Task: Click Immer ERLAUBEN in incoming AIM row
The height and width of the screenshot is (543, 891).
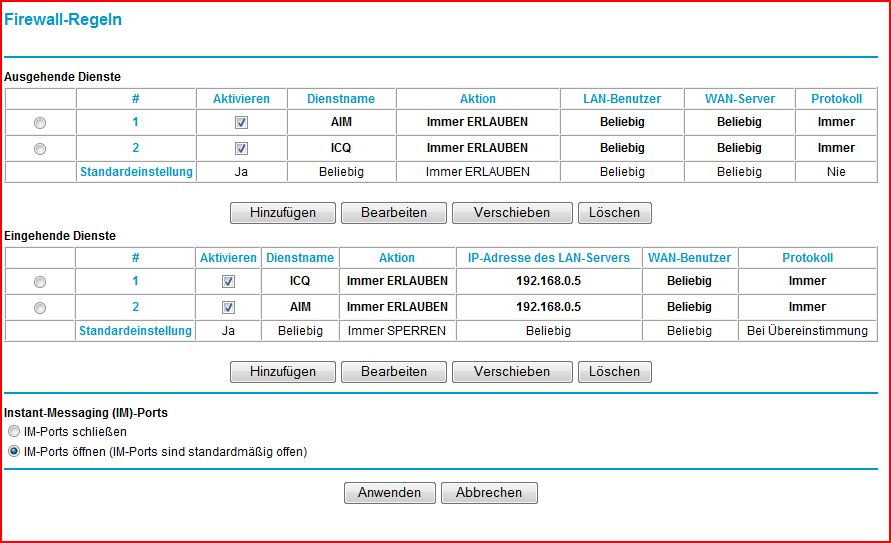Action: click(x=397, y=307)
